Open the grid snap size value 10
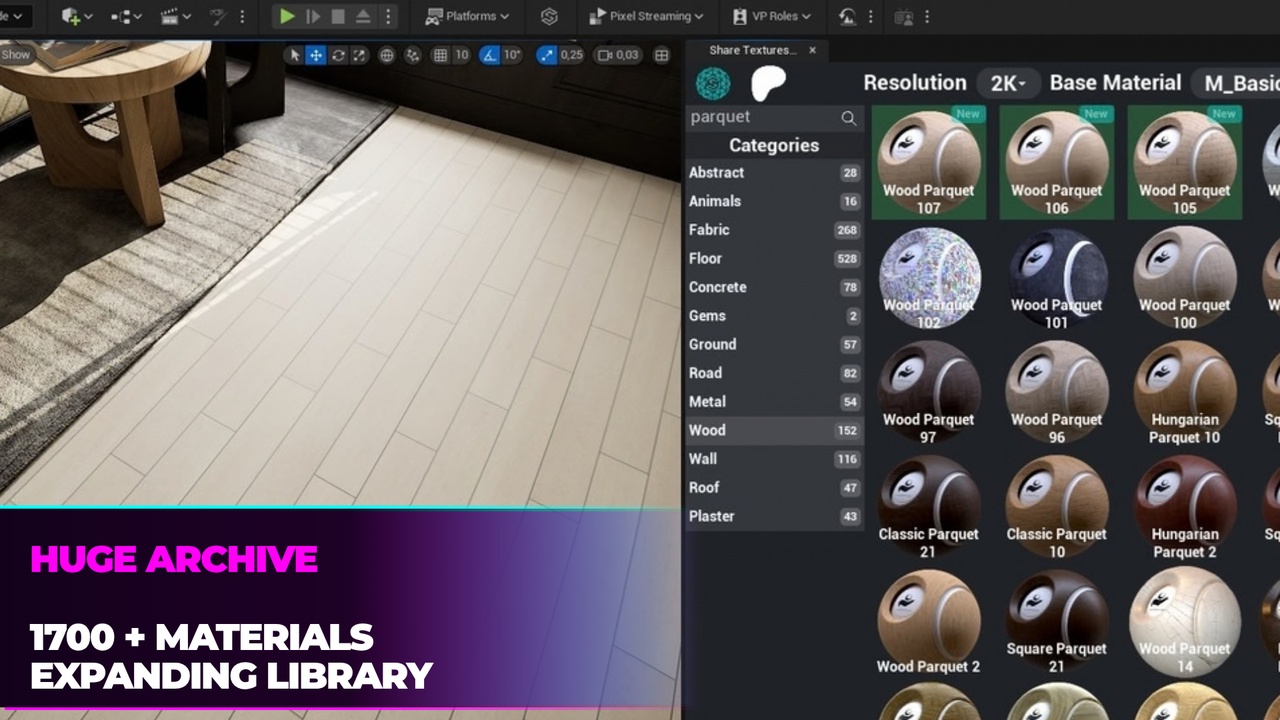The width and height of the screenshot is (1280, 720). (461, 55)
